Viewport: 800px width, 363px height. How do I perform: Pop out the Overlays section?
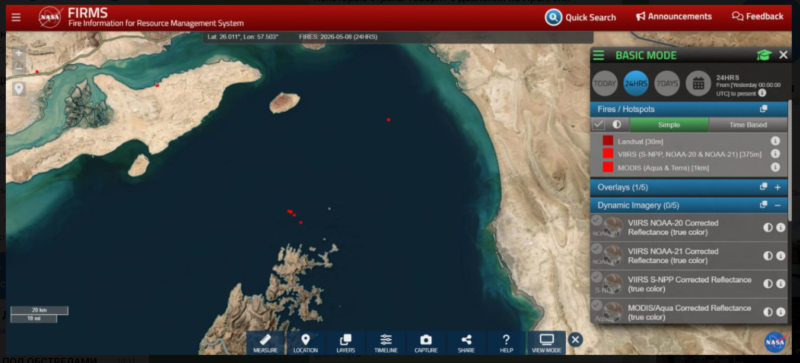pyautogui.click(x=763, y=187)
